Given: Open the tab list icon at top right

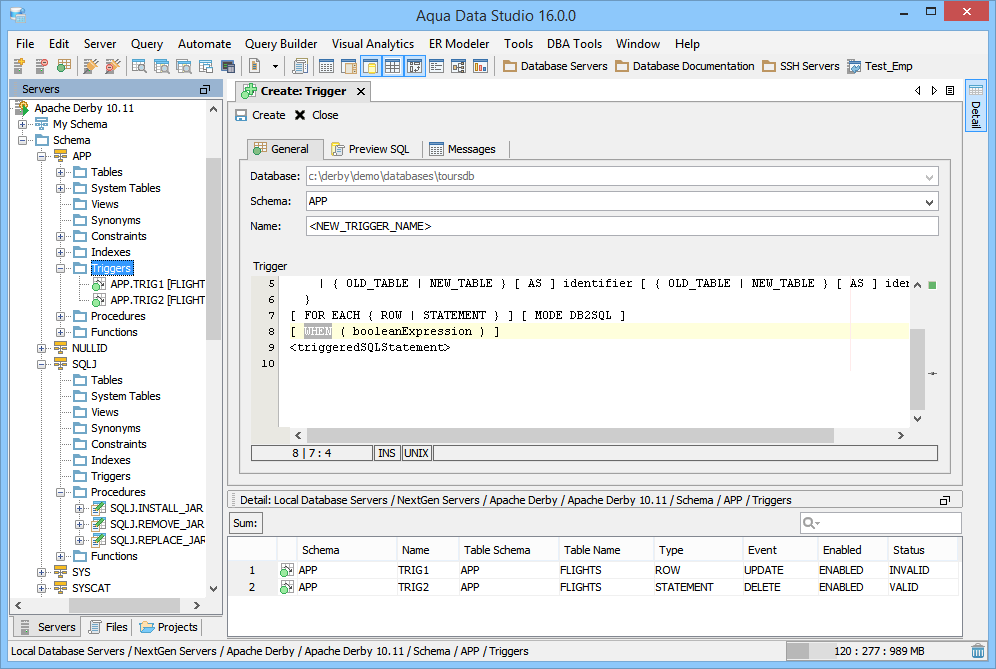Looking at the screenshot, I should pyautogui.click(x=950, y=90).
